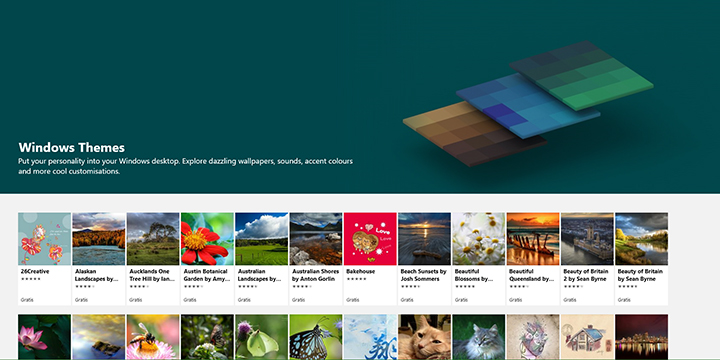Open the Beautiful Blossoms daisy thumbnail

[x=478, y=239]
